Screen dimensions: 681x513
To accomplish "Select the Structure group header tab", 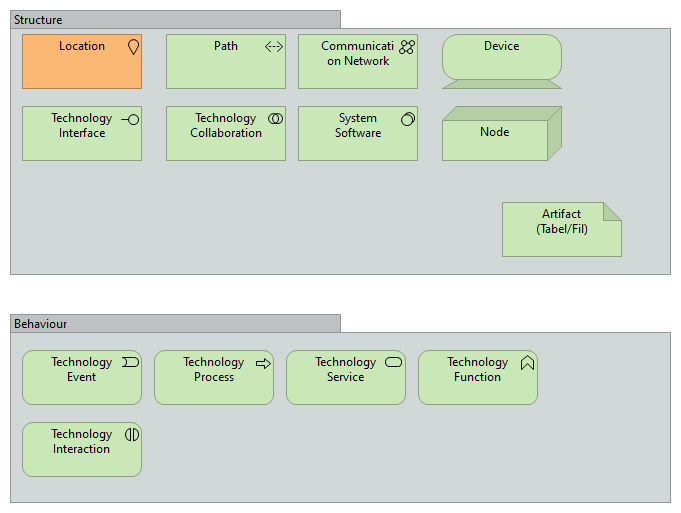I will pyautogui.click(x=175, y=20).
